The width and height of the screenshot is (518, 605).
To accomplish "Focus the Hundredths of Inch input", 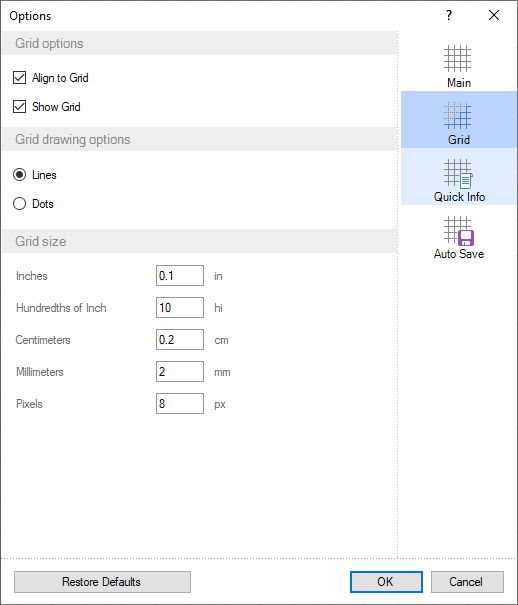I will coord(180,308).
